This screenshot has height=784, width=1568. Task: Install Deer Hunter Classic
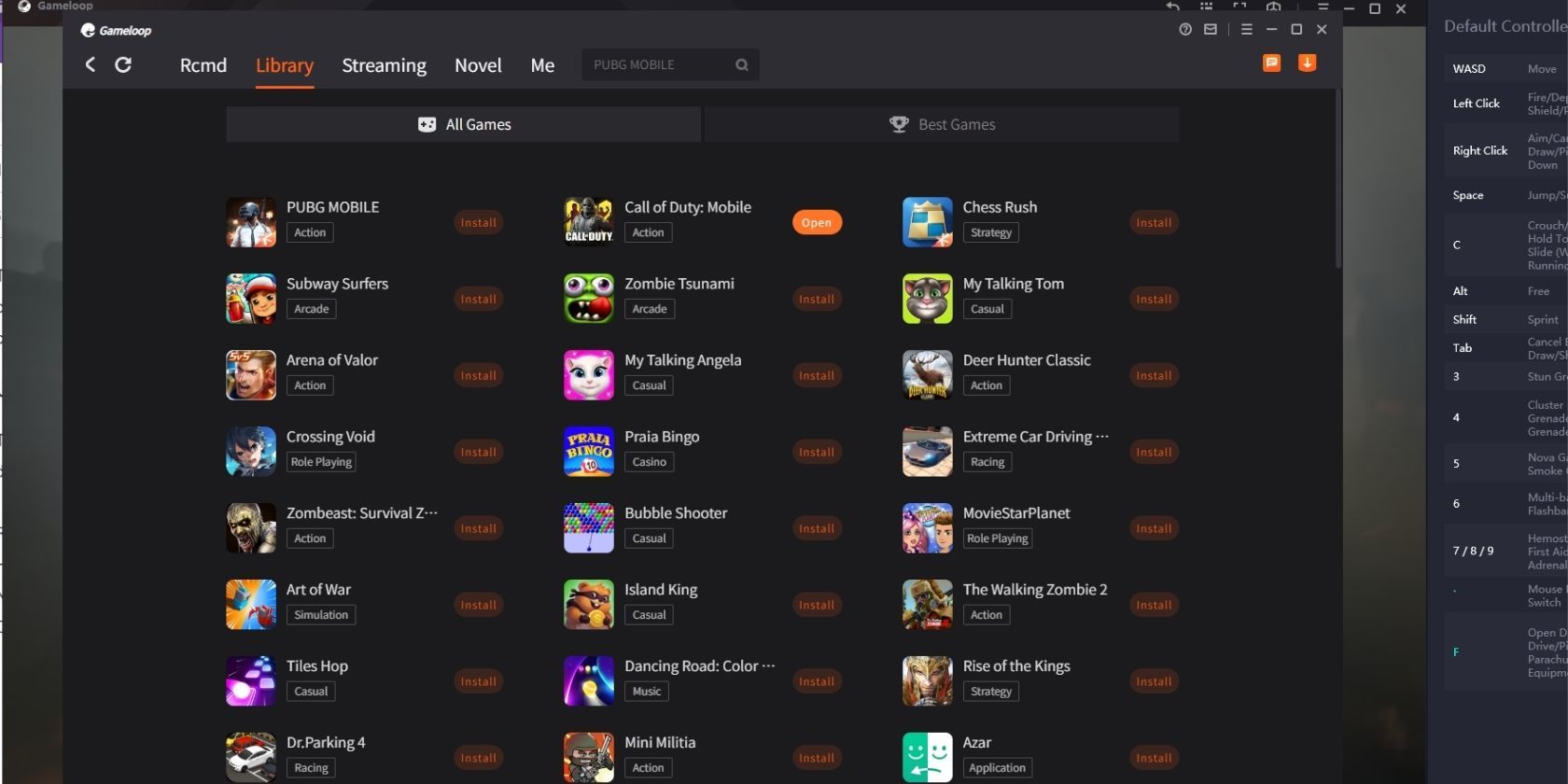[1155, 375]
